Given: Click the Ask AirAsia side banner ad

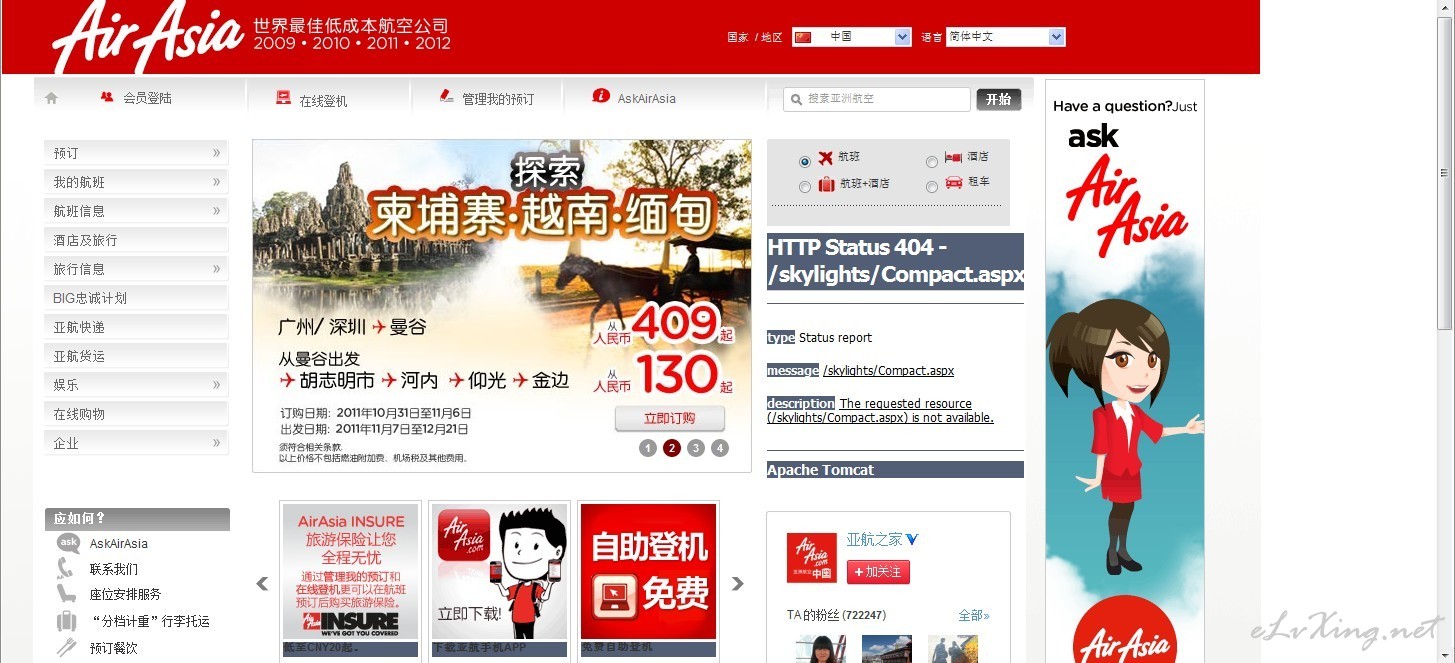Looking at the screenshot, I should pyautogui.click(x=1125, y=371).
